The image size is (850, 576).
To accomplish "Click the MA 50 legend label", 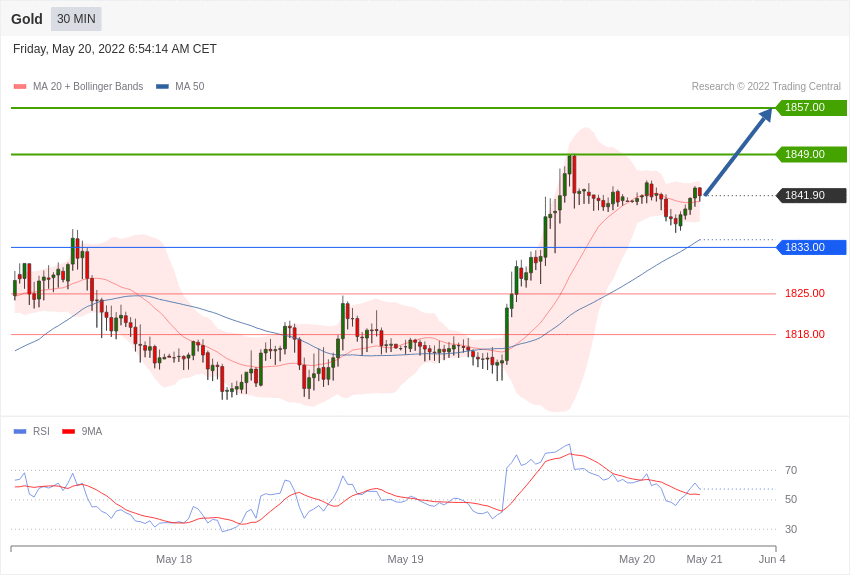I will click(x=189, y=87).
